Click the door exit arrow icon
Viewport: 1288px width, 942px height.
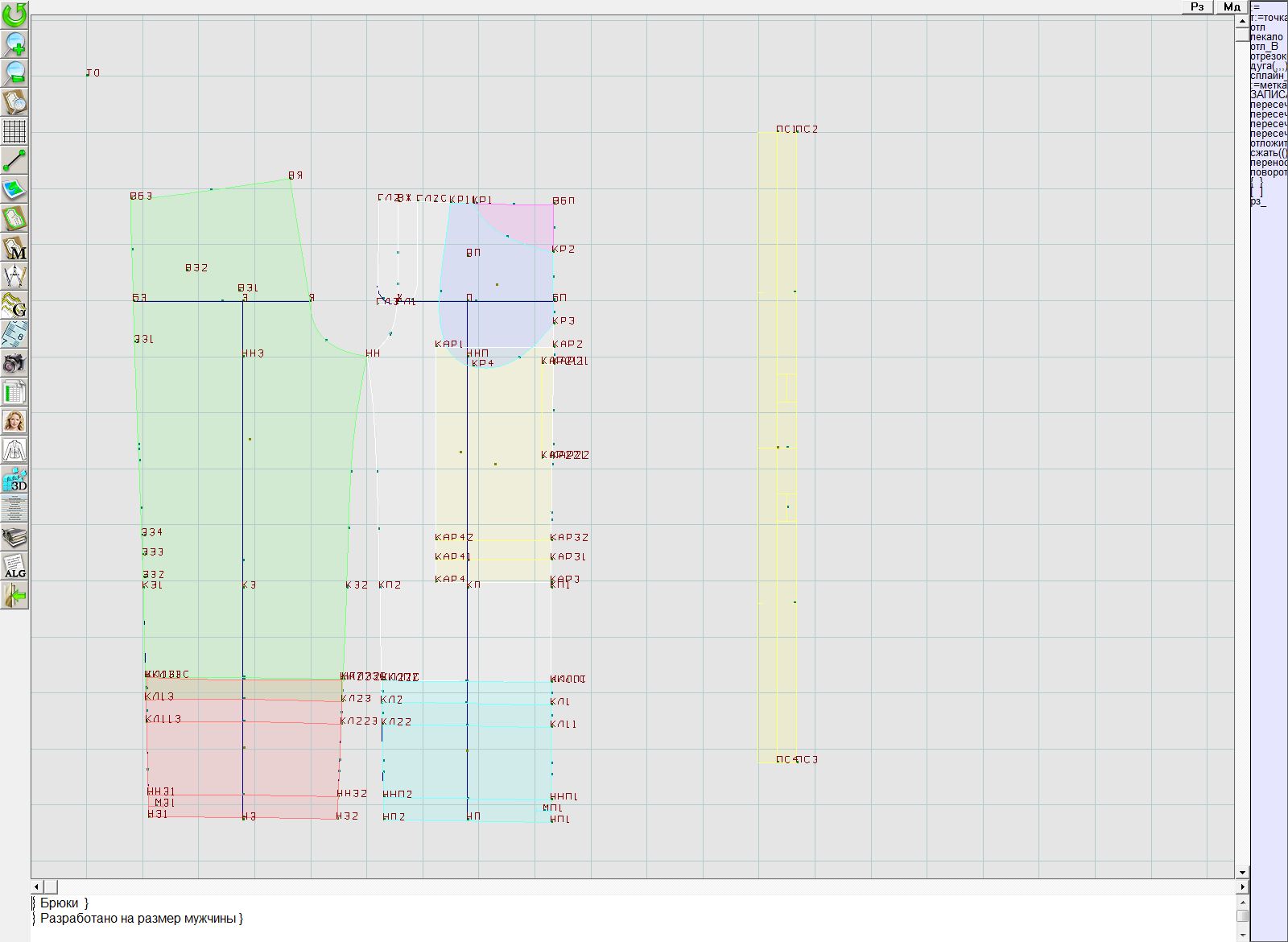pyautogui.click(x=14, y=596)
